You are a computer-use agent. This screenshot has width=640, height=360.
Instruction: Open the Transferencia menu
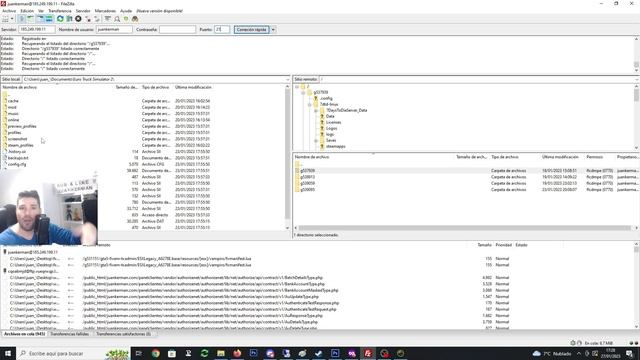point(60,11)
